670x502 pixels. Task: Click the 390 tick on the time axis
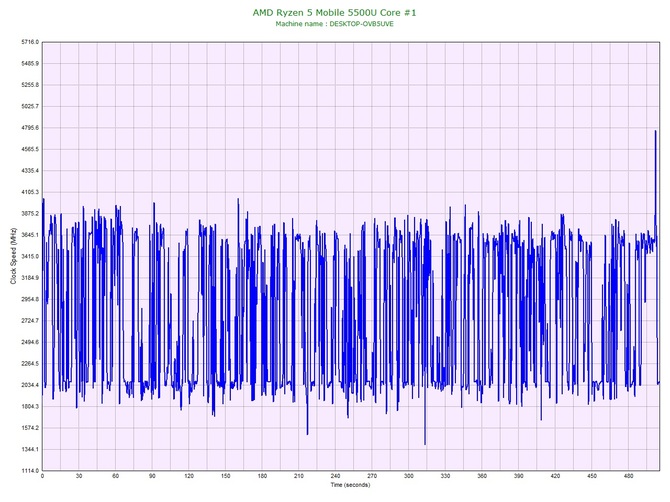point(519,476)
